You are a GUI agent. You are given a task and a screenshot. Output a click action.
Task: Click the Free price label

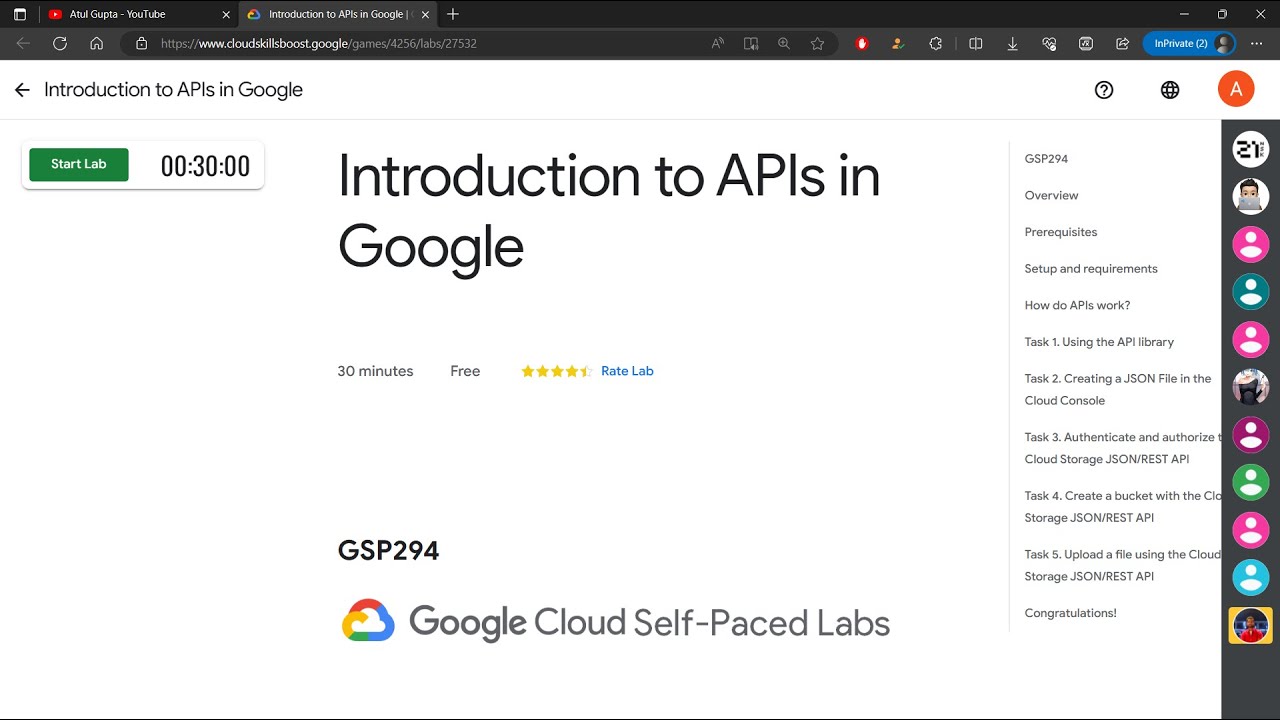coord(465,371)
